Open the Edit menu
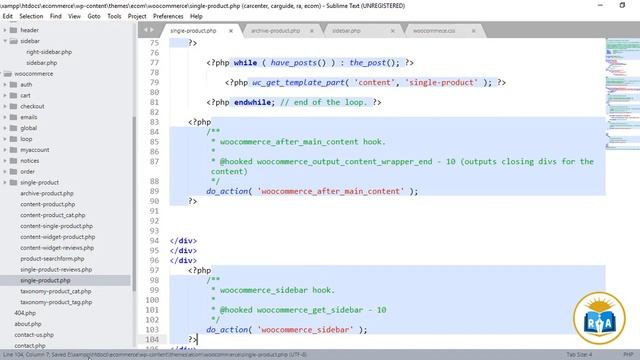 point(8,16)
